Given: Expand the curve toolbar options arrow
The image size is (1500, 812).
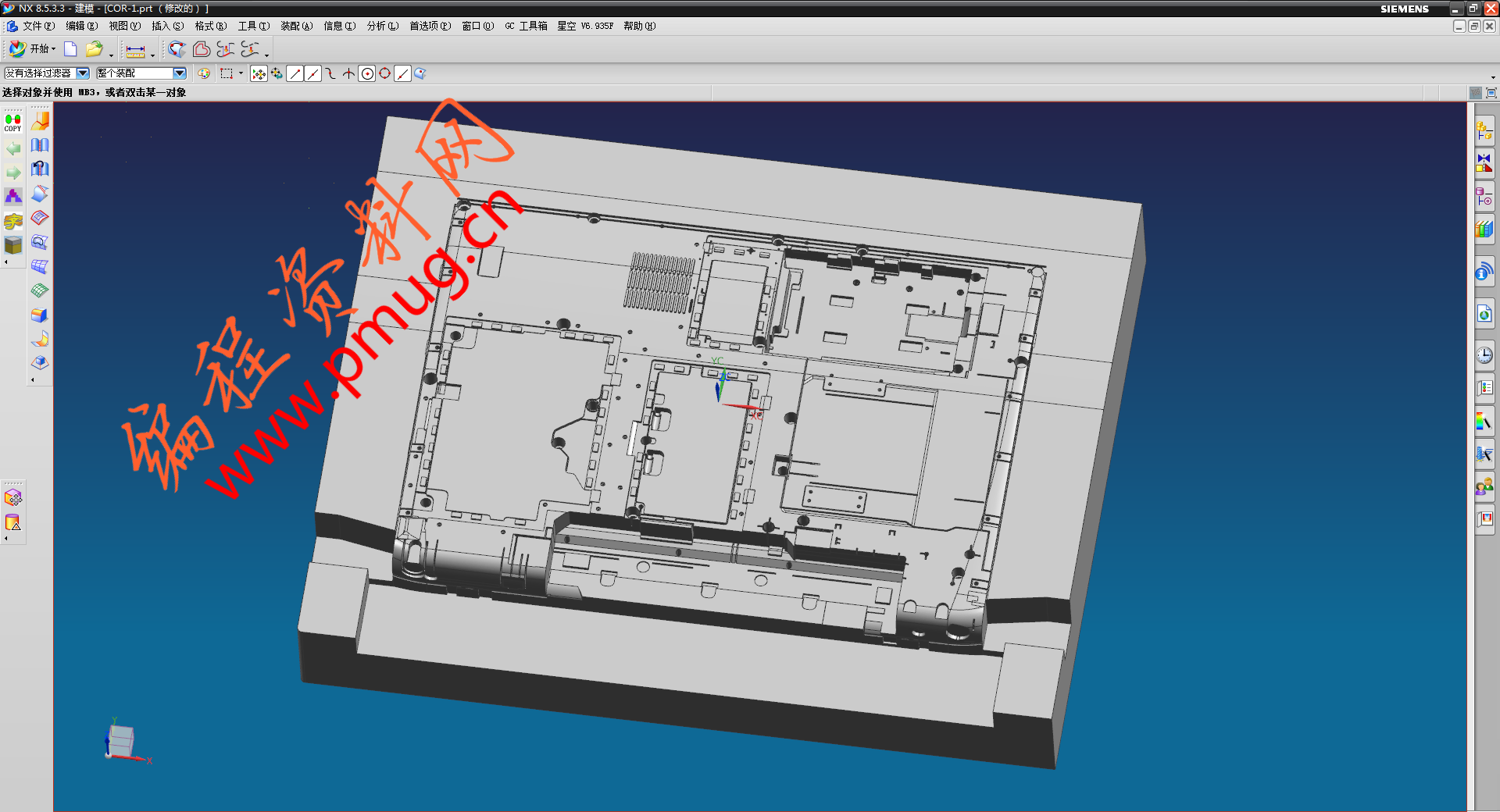Looking at the screenshot, I should tap(267, 55).
